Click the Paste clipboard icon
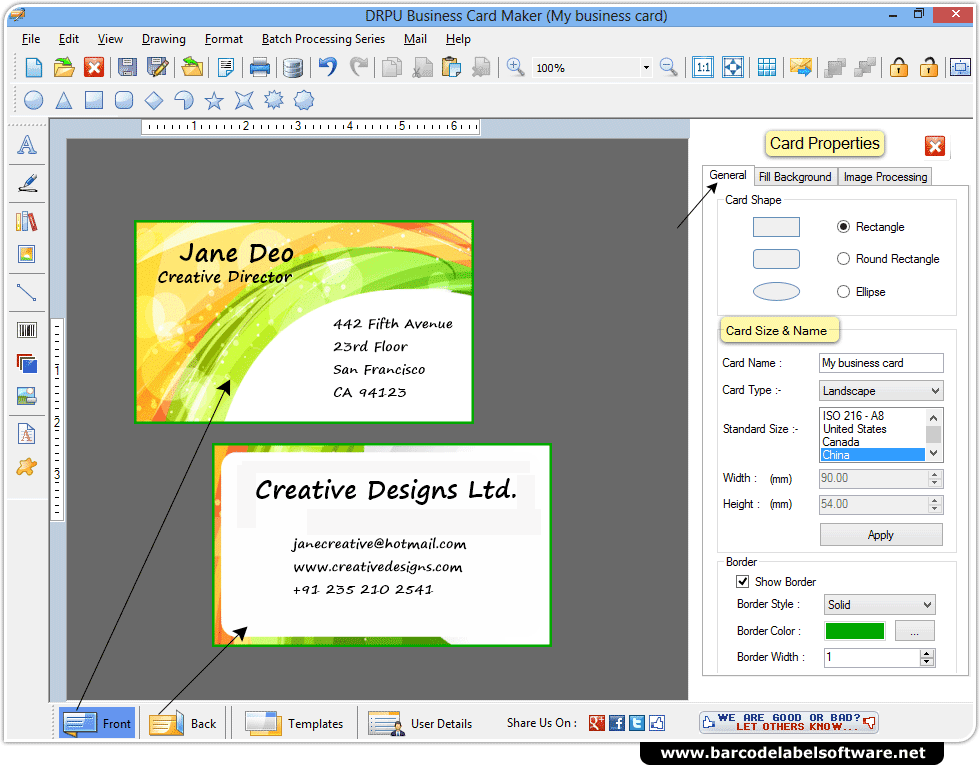The width and height of the screenshot is (980, 765). (x=451, y=67)
